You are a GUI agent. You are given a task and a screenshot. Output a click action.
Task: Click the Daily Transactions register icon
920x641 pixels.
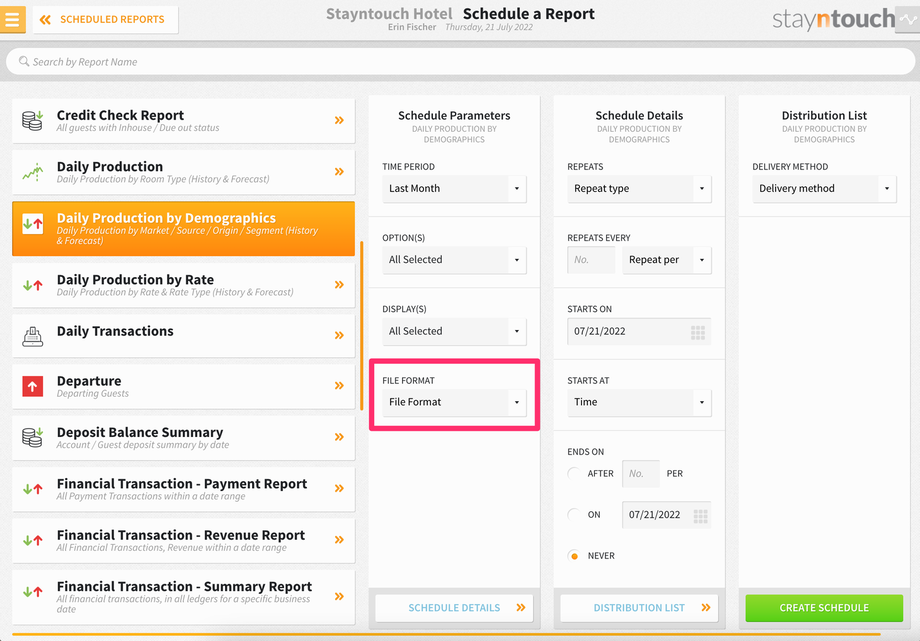[x=33, y=336]
